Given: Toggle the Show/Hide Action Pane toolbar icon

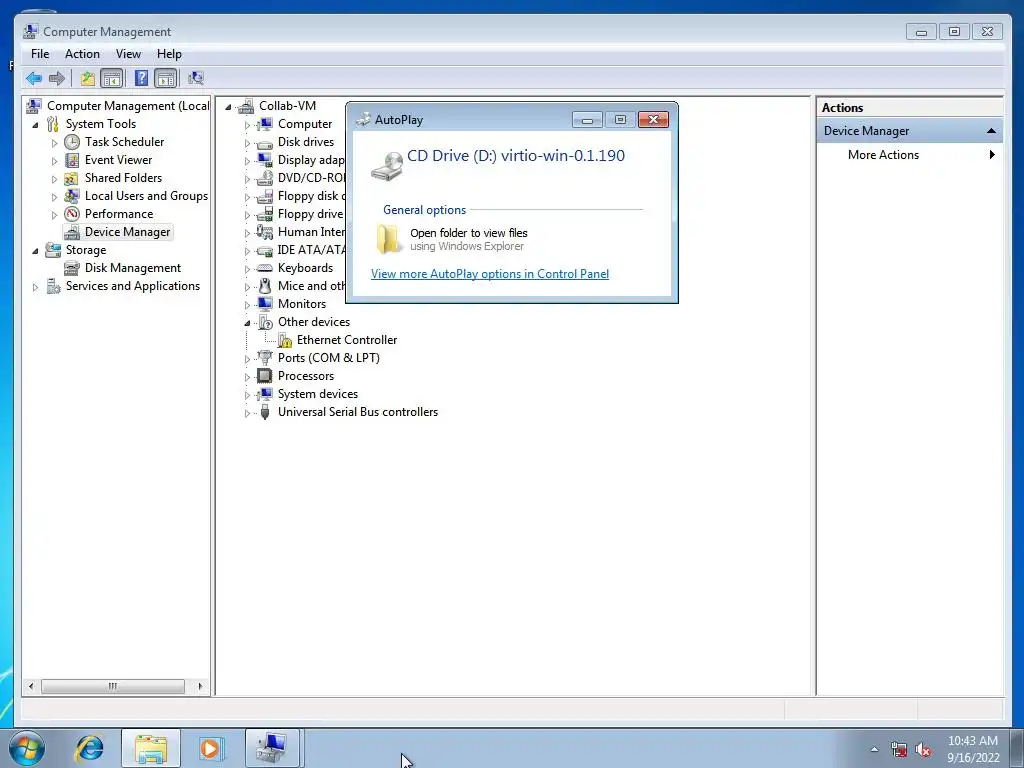Looking at the screenshot, I should click(166, 79).
